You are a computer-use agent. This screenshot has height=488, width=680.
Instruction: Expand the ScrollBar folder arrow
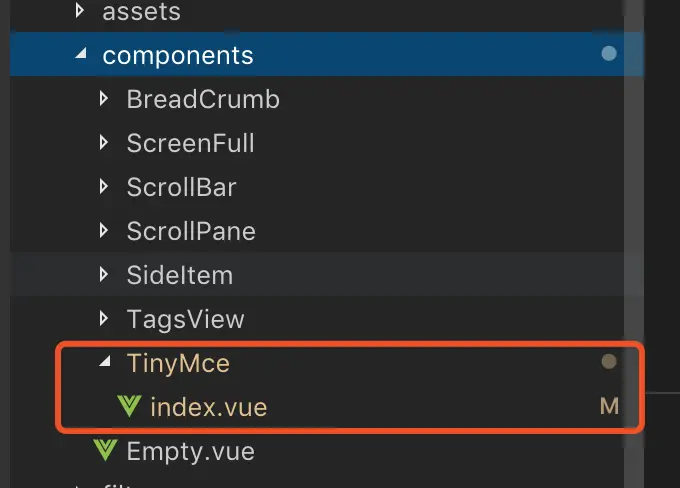104,187
